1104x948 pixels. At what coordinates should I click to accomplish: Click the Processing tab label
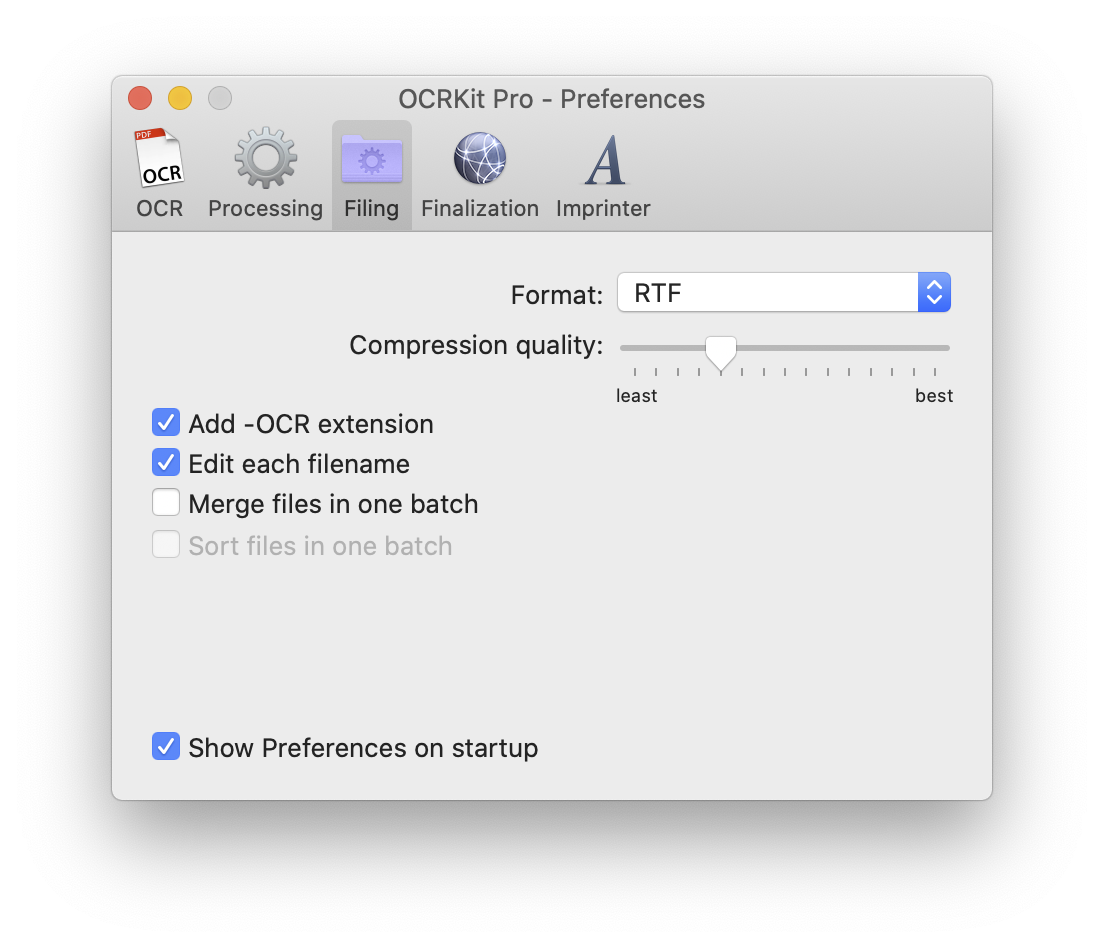click(265, 208)
